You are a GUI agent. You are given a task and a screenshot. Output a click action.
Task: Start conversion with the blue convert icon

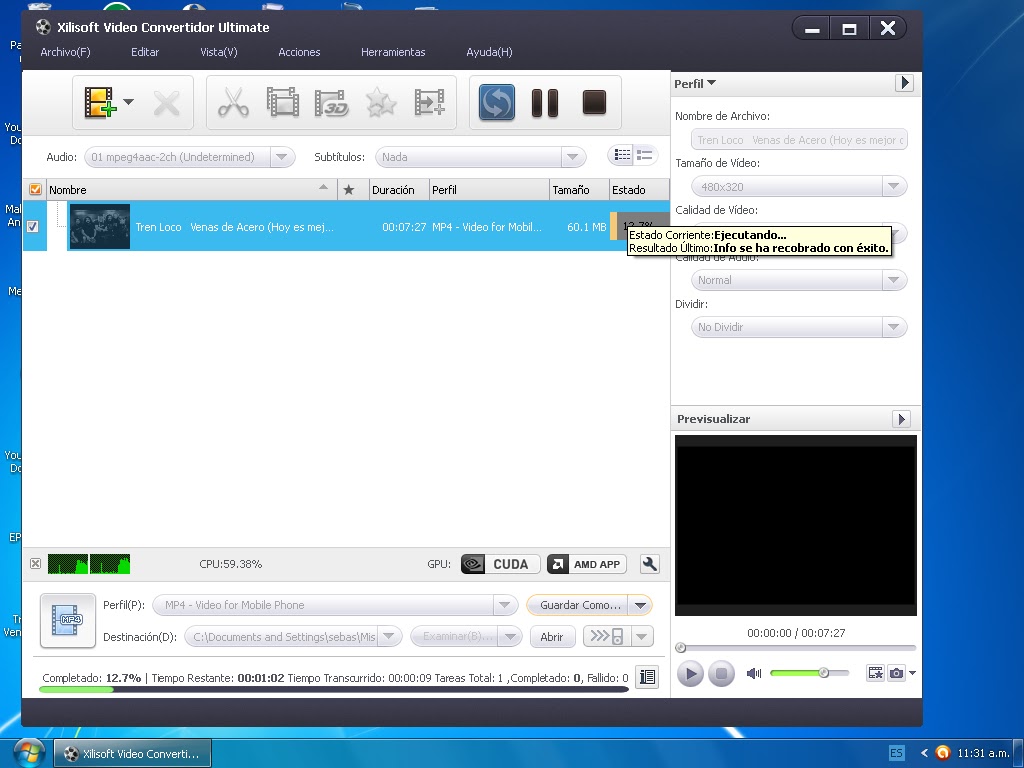496,102
